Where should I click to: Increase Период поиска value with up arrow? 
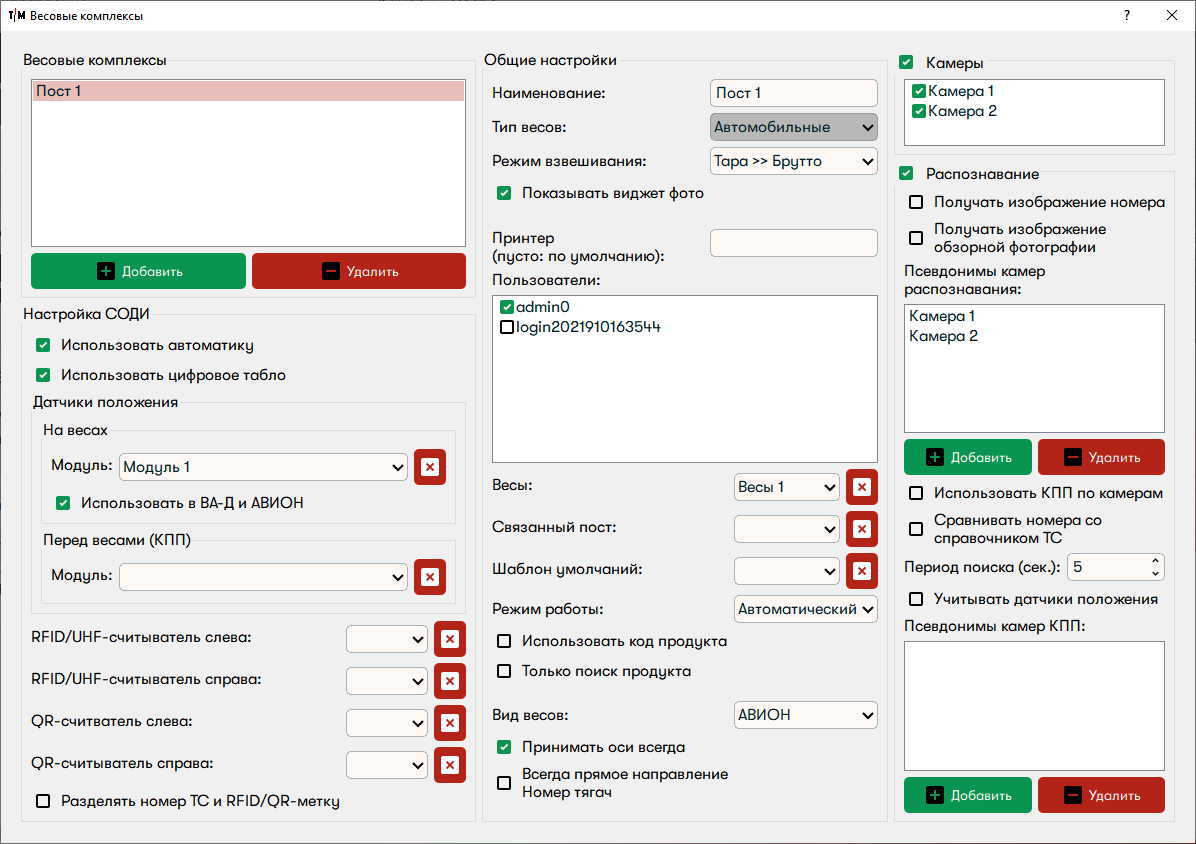click(x=1156, y=561)
